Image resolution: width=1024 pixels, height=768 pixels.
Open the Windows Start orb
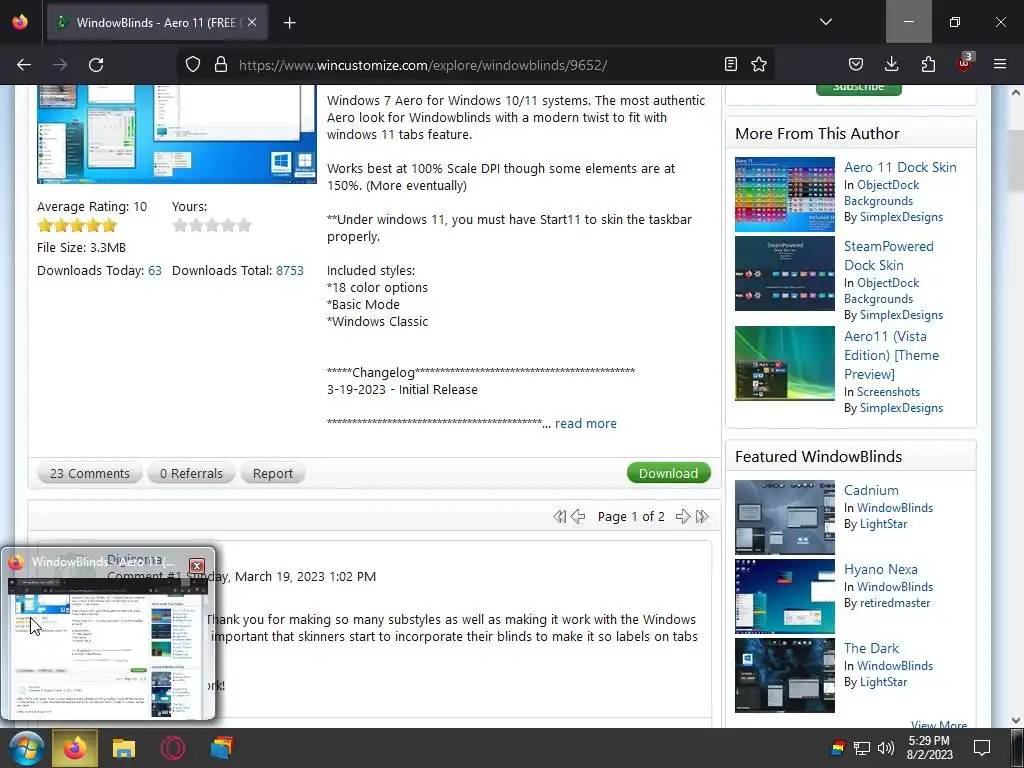[x=25, y=748]
